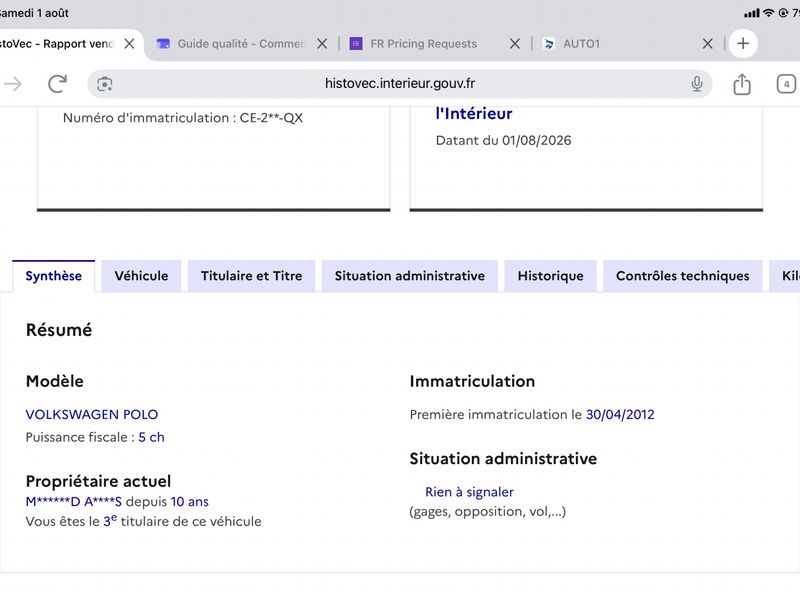The width and height of the screenshot is (800, 600).
Task: Tap the orientation lock status icon
Action: coord(783,13)
